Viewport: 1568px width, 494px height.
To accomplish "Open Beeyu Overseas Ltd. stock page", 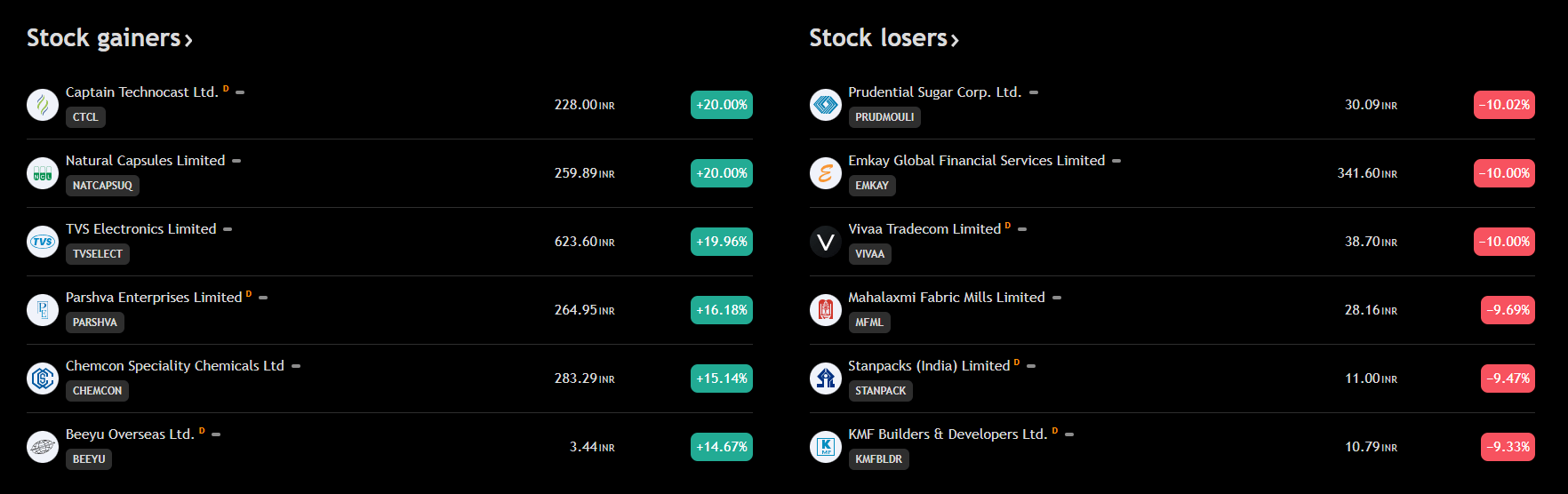I will [130, 434].
